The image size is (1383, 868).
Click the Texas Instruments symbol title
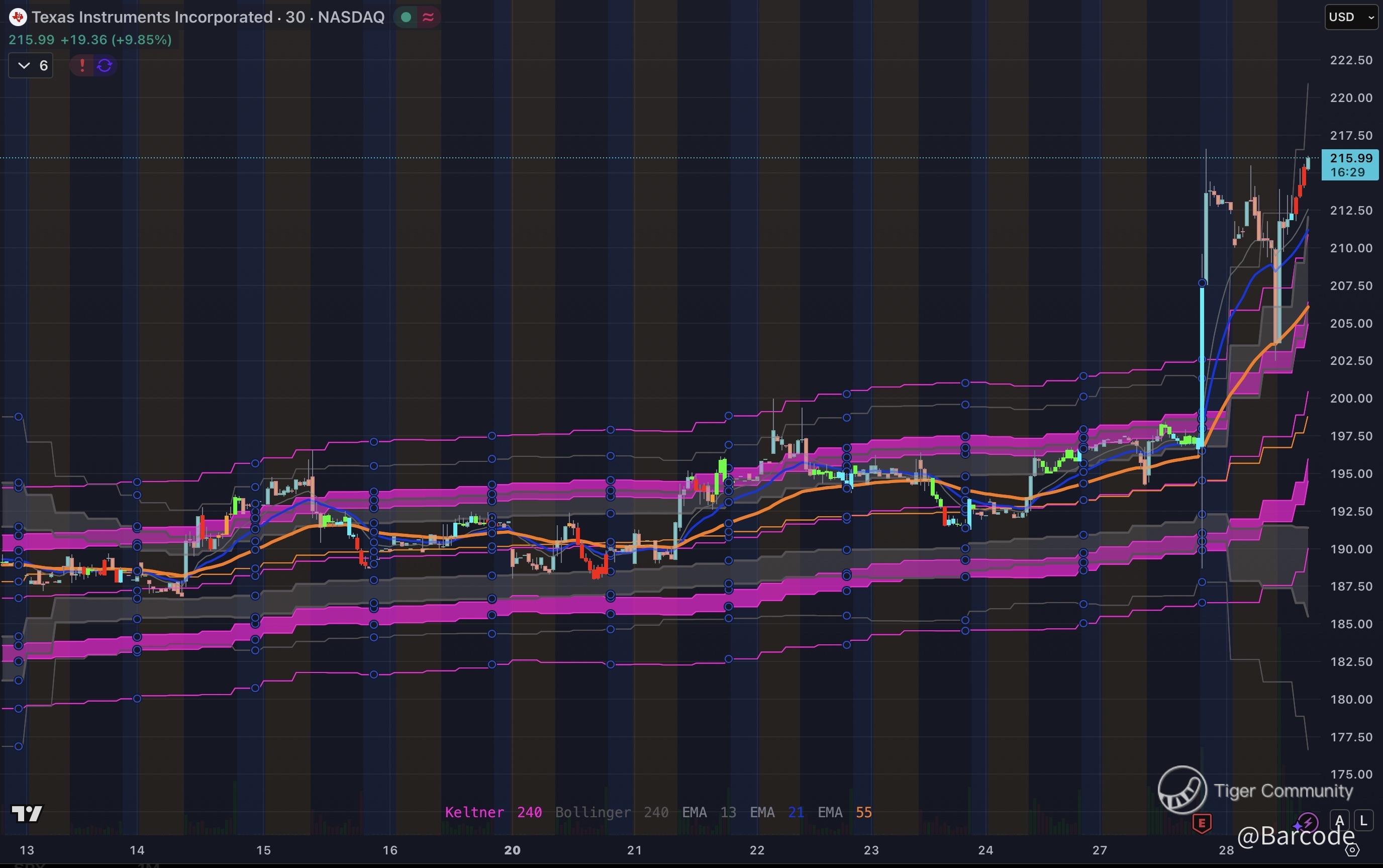(208, 17)
